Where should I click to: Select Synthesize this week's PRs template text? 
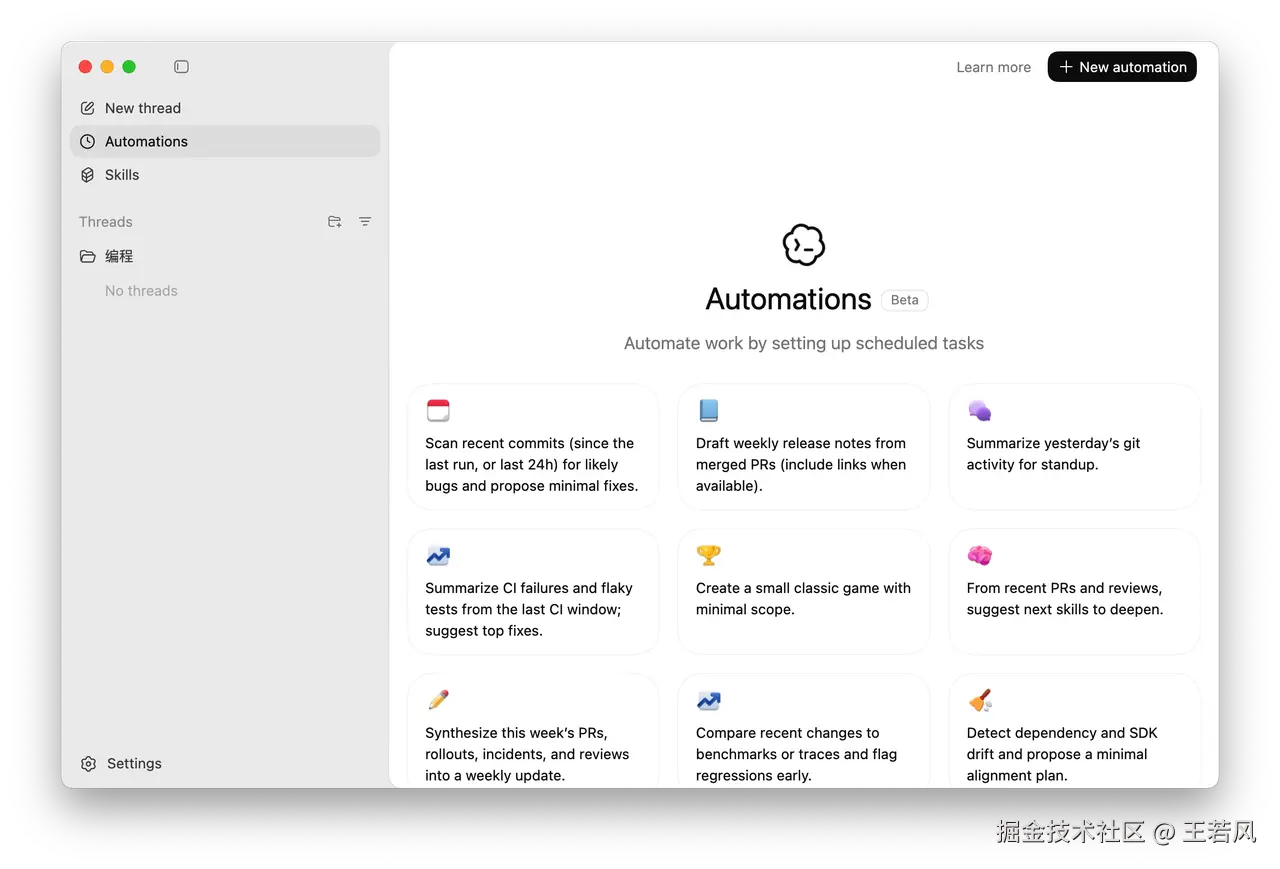pyautogui.click(x=527, y=755)
